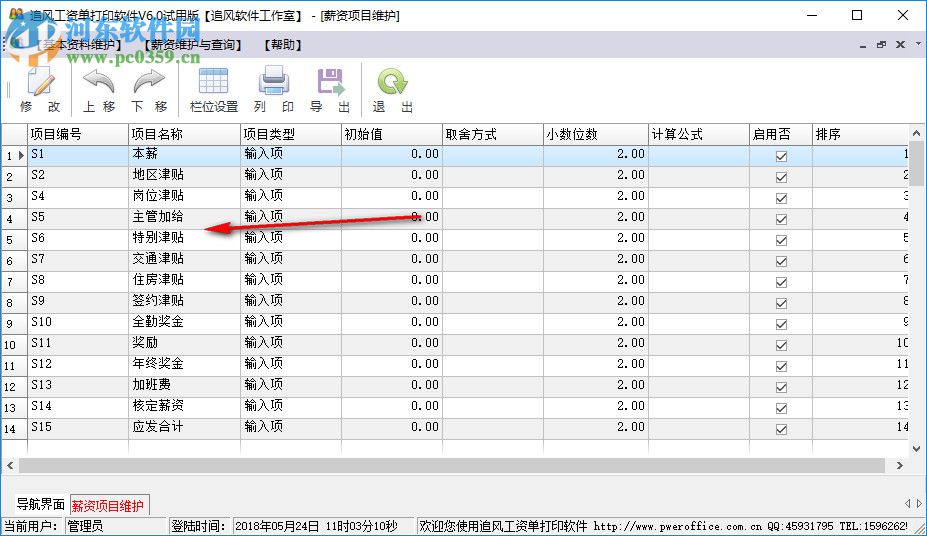Close the inner 薪资项目维护 child window
This screenshot has width=927, height=536.
(x=900, y=45)
